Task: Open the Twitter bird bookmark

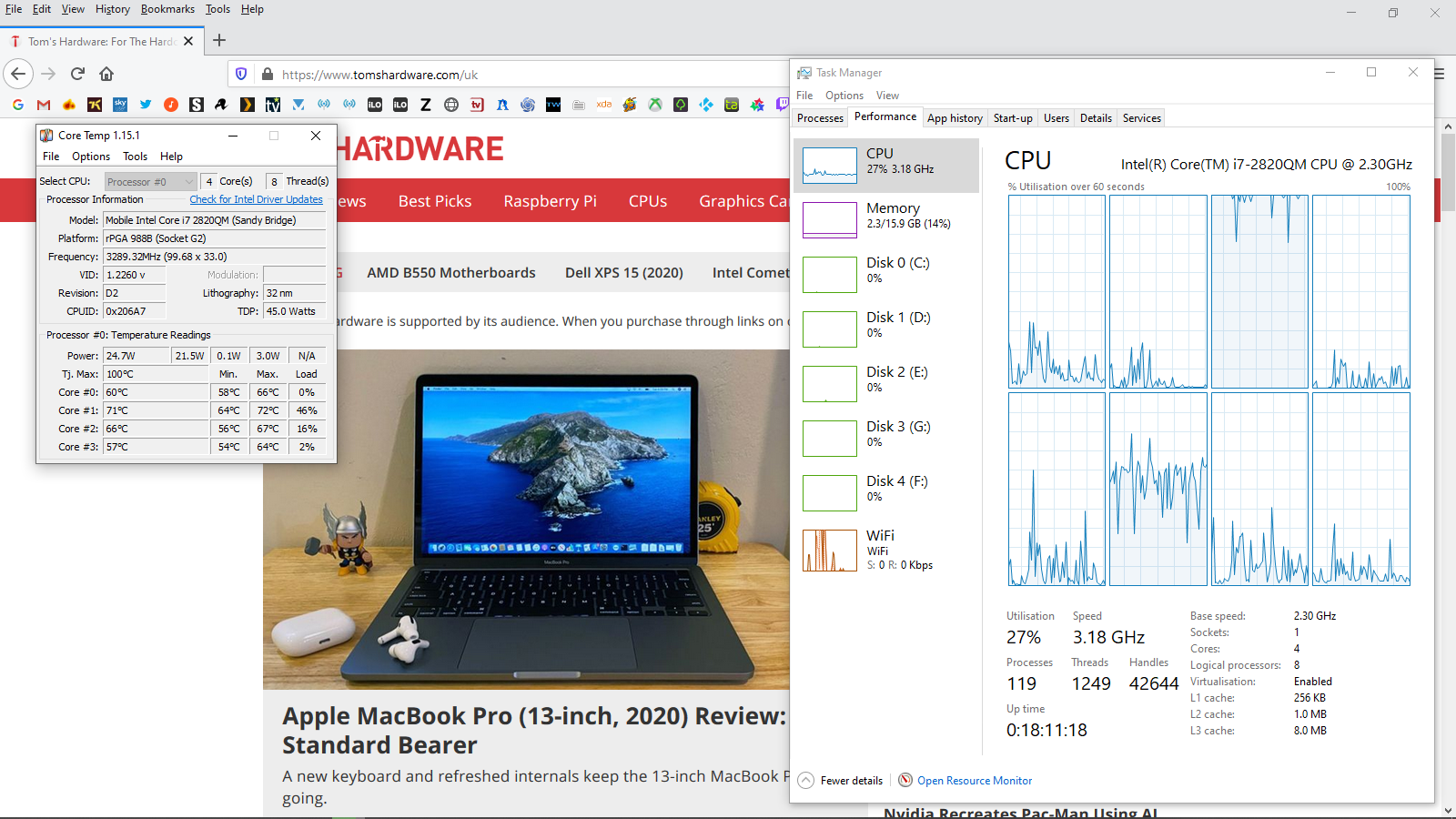Action: (x=146, y=105)
